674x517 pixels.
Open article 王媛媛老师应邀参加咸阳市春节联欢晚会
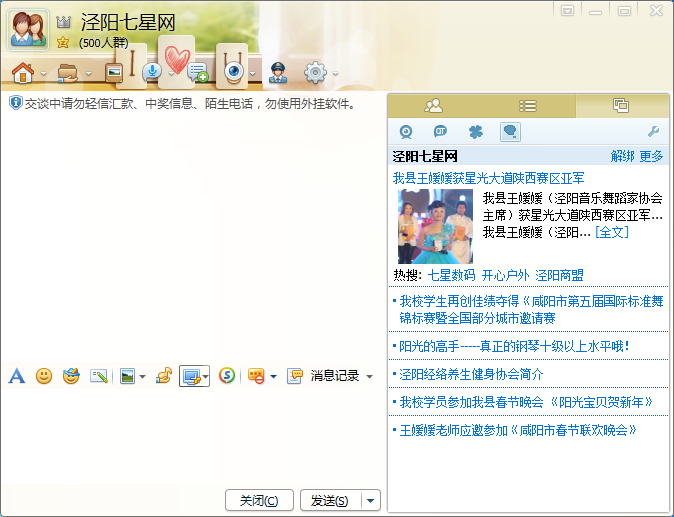click(x=518, y=430)
